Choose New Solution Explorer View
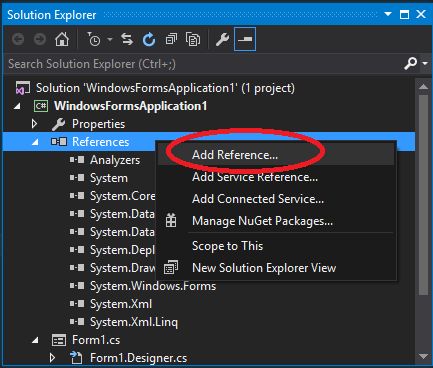This screenshot has width=433, height=368. pos(264,268)
